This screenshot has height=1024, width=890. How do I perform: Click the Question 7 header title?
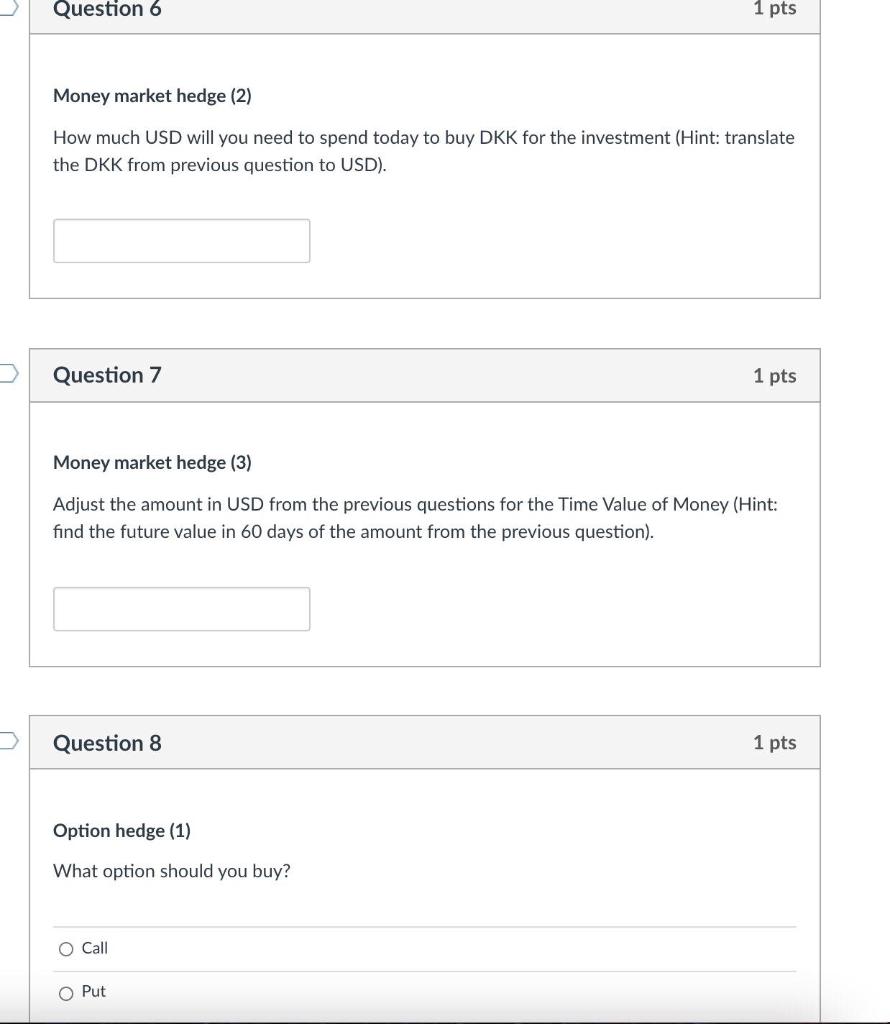click(x=107, y=375)
